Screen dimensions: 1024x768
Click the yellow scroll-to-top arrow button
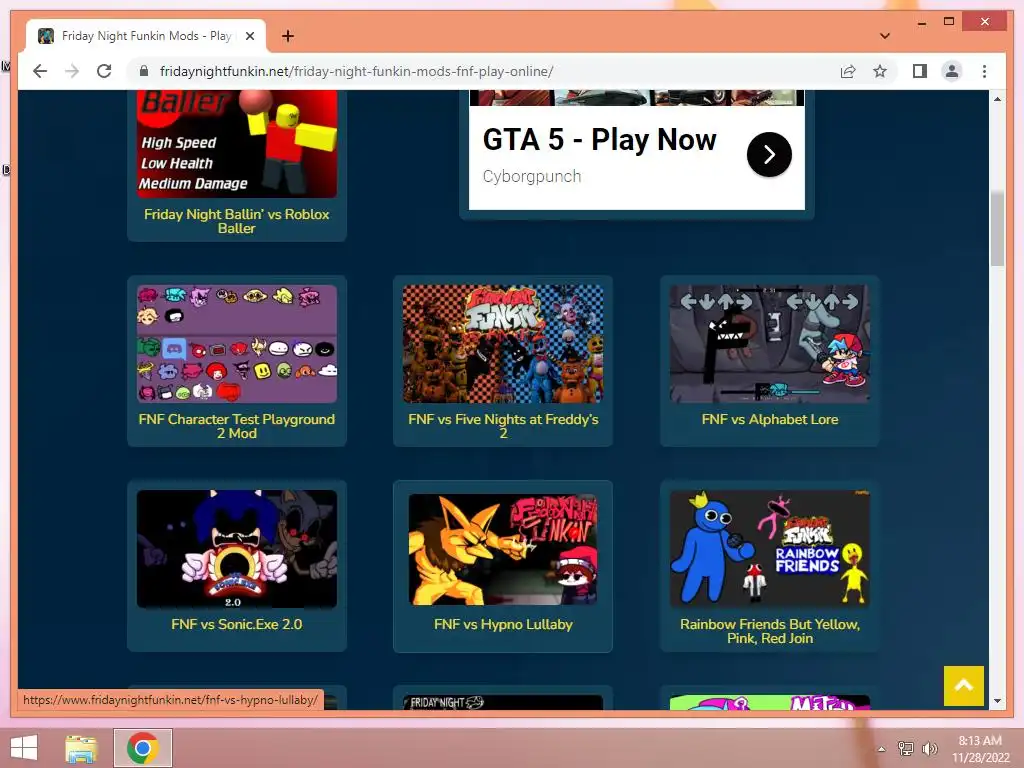coord(963,686)
